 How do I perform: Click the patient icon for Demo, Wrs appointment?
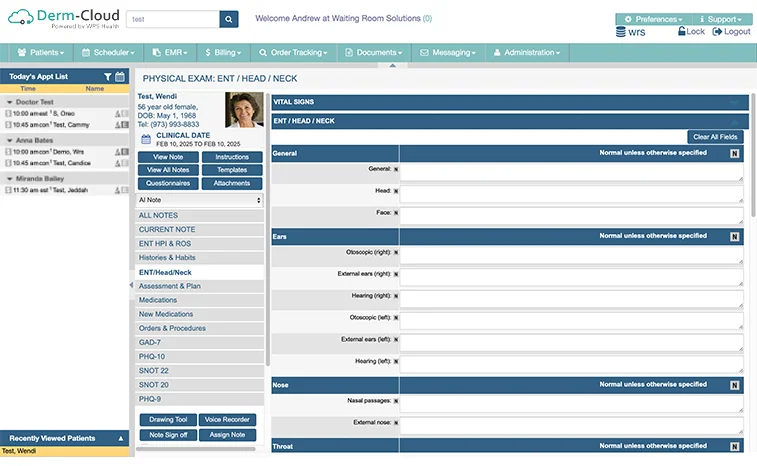coord(117,152)
